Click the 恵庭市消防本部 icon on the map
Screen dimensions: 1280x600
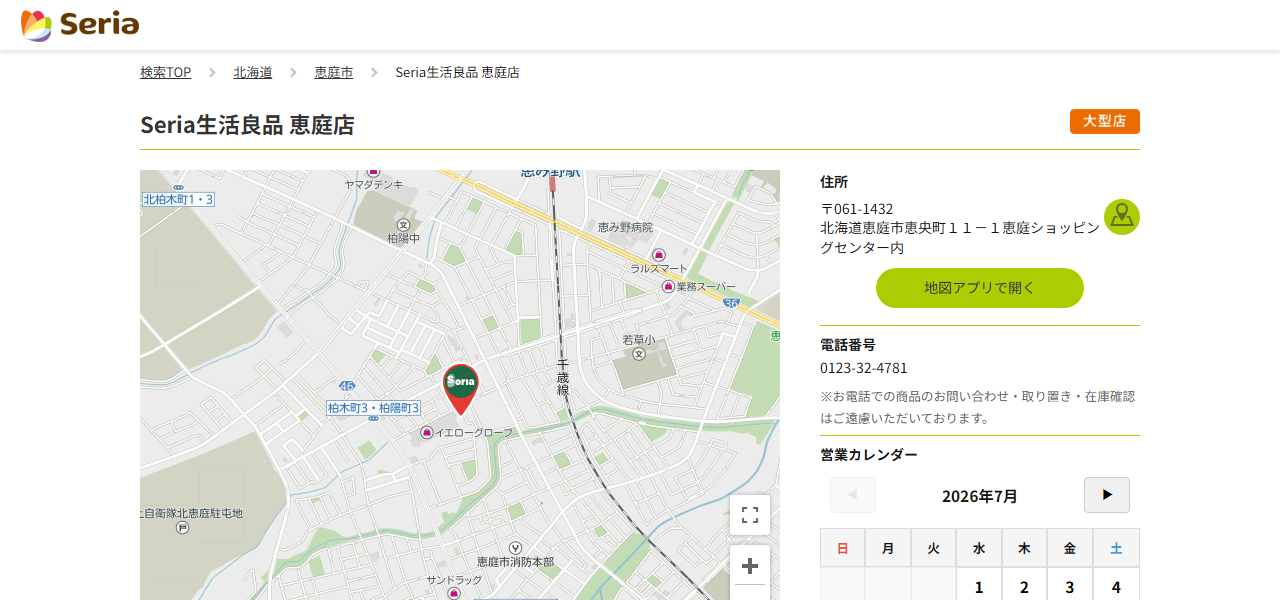click(515, 547)
